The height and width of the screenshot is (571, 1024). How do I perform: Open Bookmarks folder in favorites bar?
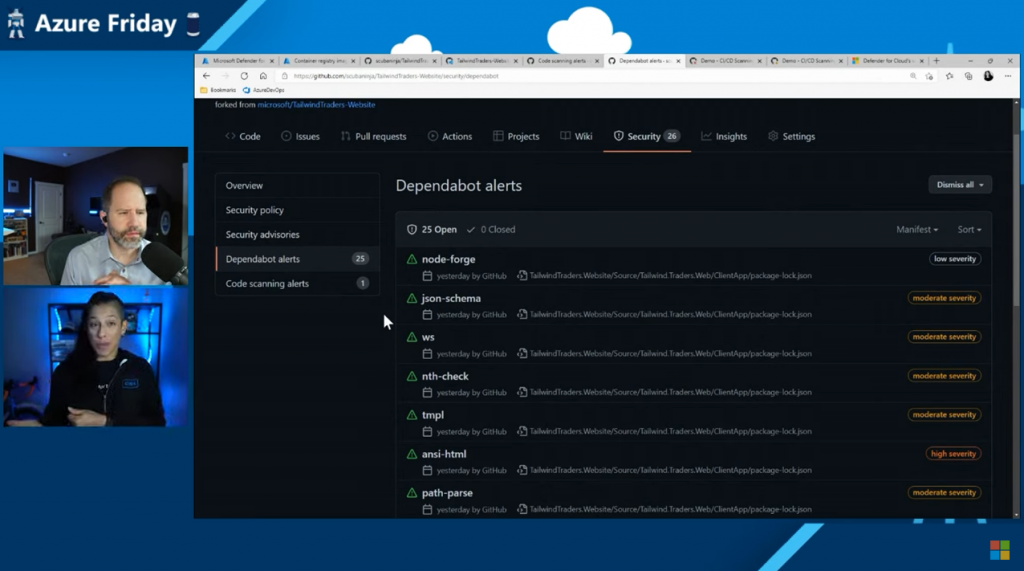pyautogui.click(x=218, y=90)
